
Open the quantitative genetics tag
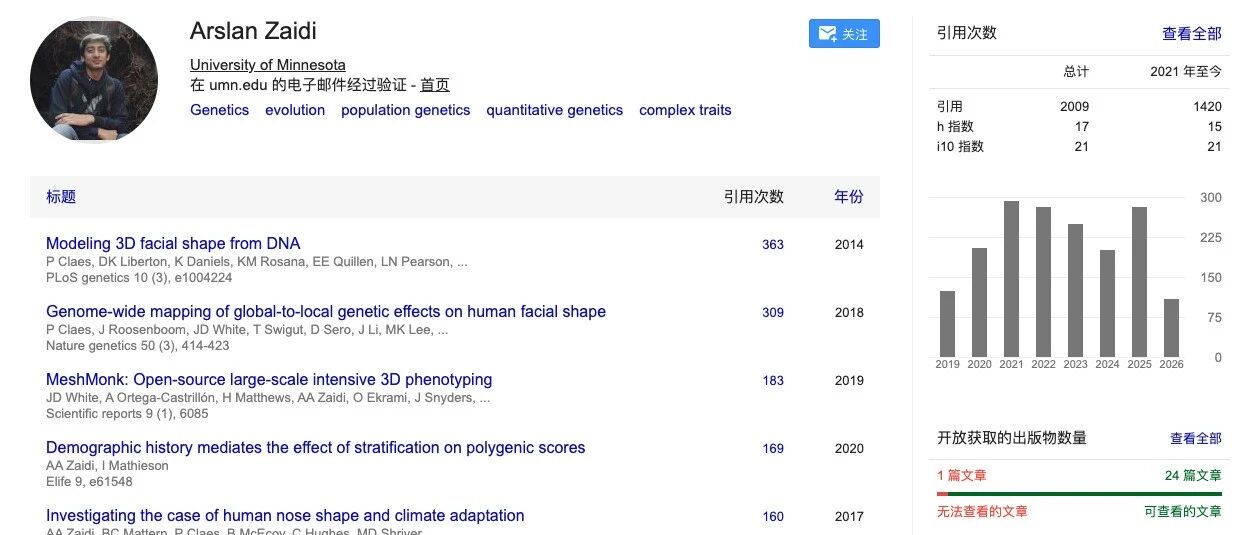pyautogui.click(x=554, y=110)
